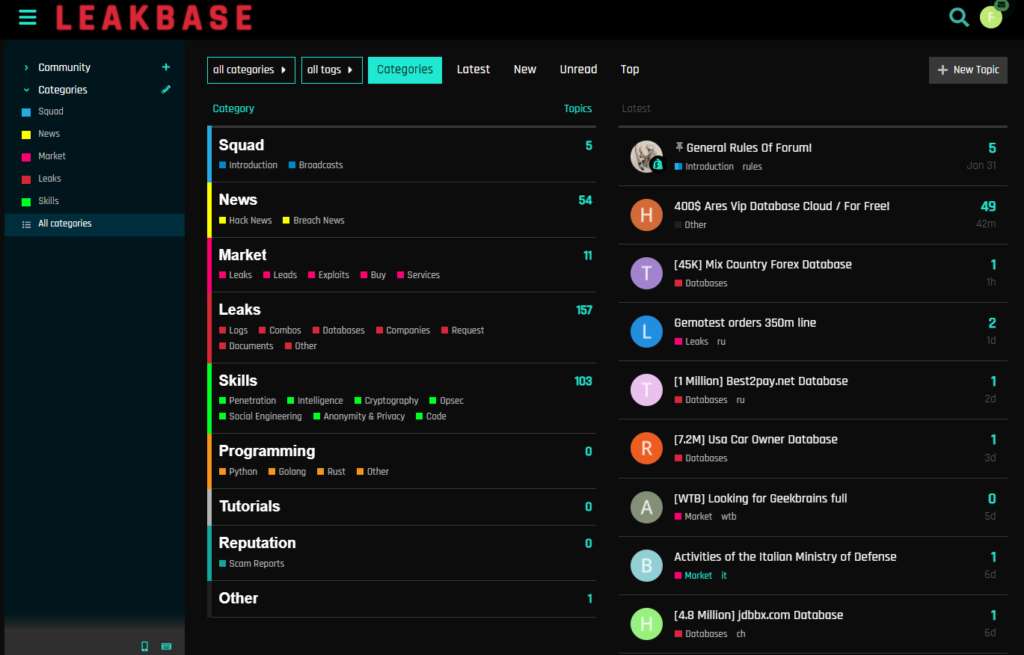Click the plus icon beside Community

(x=166, y=68)
